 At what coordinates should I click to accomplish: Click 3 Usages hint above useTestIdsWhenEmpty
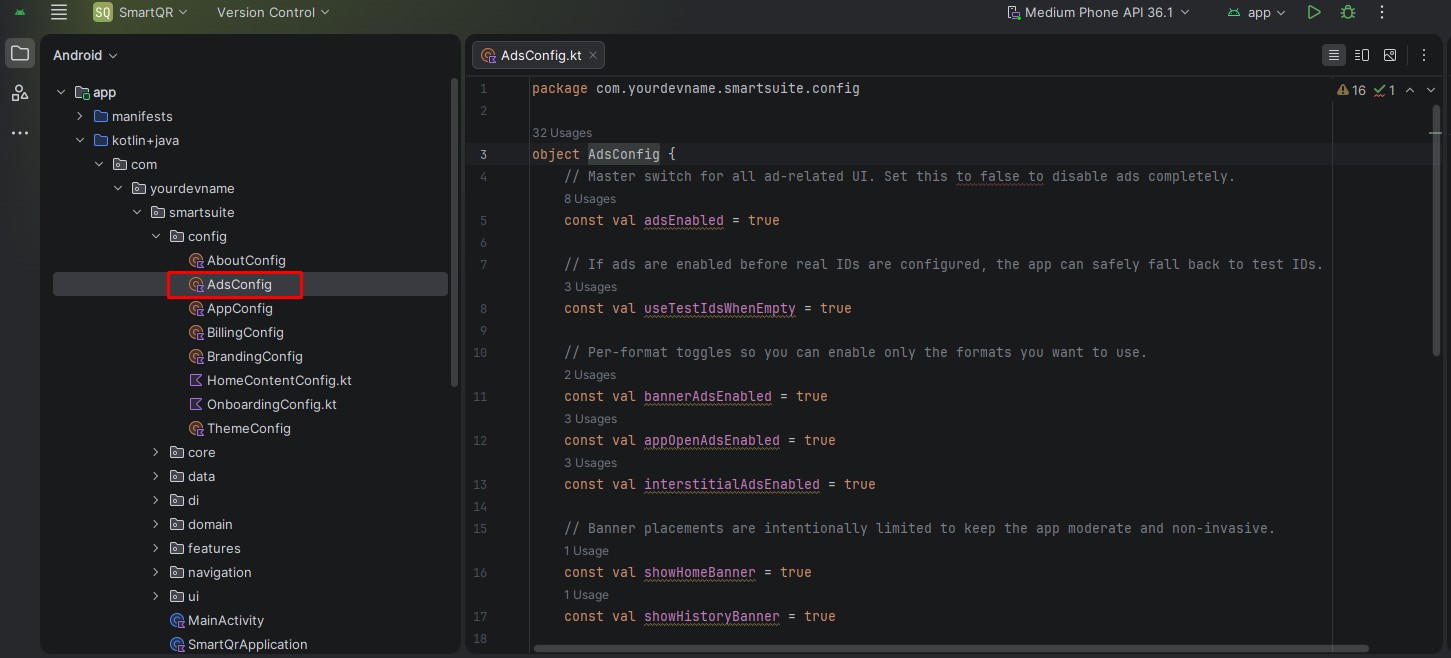590,287
